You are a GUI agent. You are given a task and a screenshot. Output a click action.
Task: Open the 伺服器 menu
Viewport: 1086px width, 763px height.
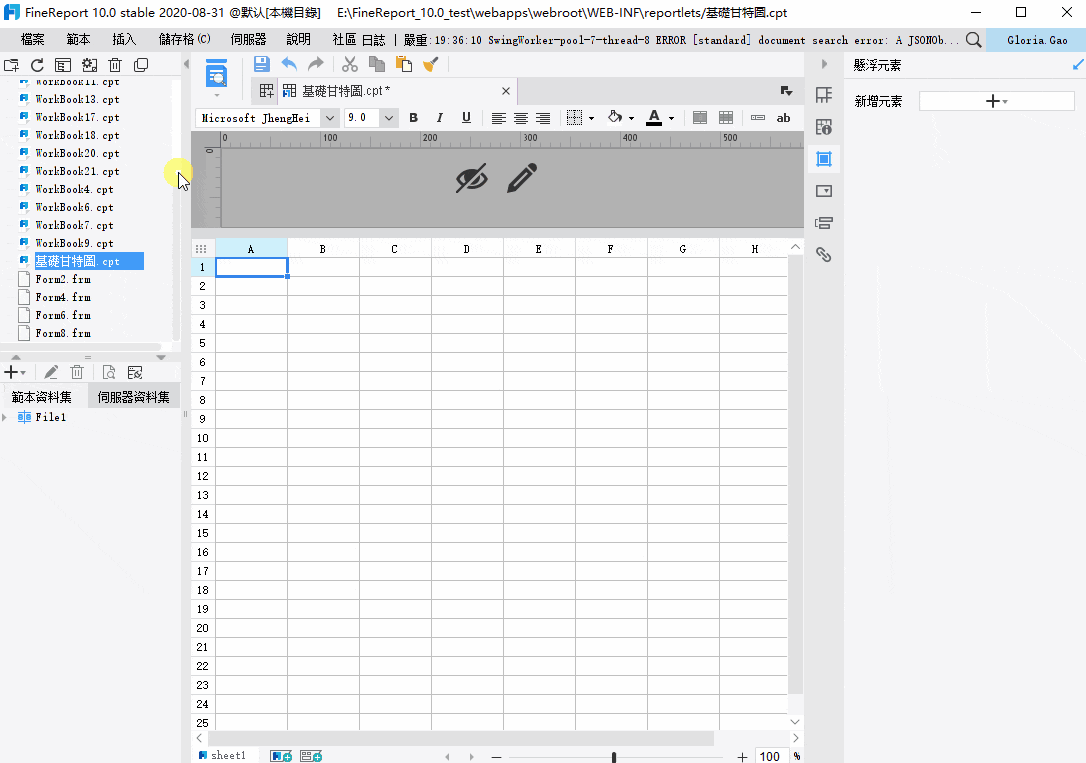(248, 39)
